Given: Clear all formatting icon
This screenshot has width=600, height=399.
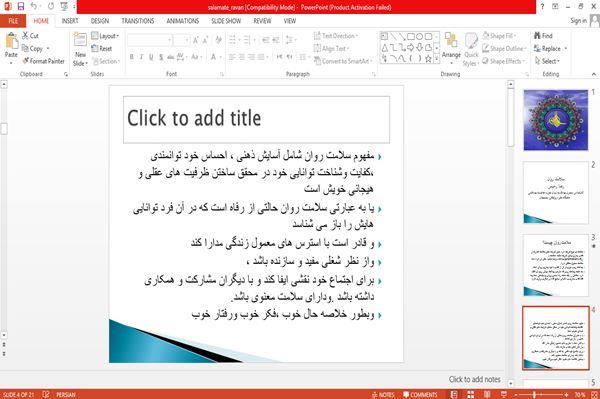Looking at the screenshot, I should (218, 40).
